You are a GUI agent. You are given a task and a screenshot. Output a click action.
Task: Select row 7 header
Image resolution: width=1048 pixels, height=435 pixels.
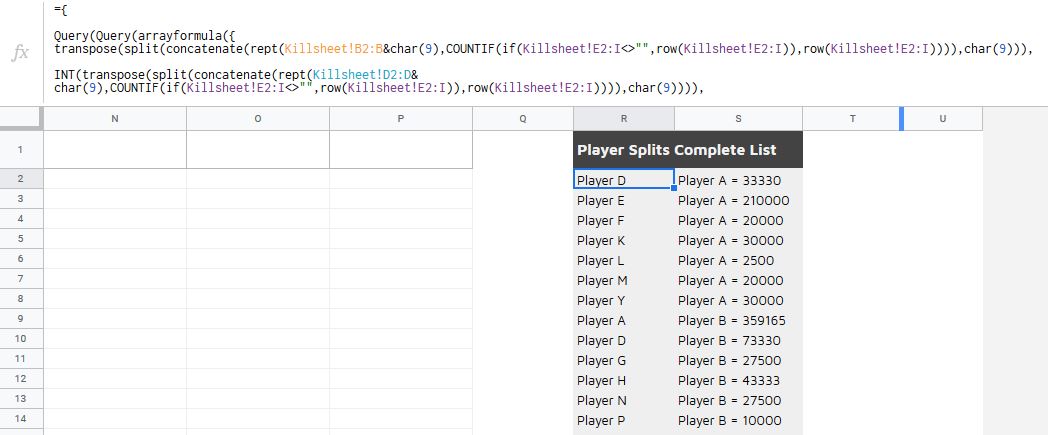tap(21, 279)
